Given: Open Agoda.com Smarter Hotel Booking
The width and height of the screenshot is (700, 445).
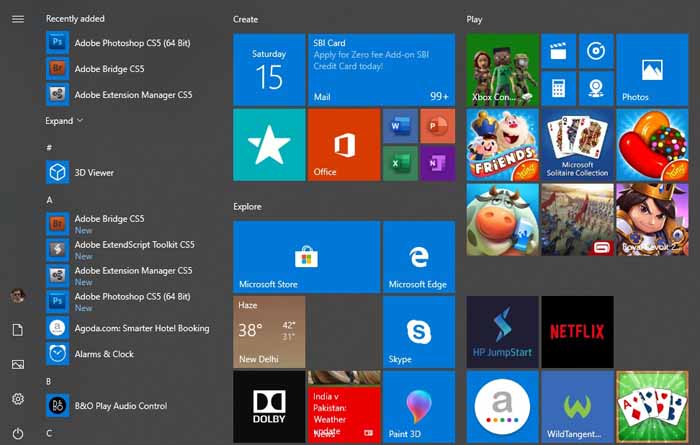Looking at the screenshot, I should pyautogui.click(x=128, y=328).
